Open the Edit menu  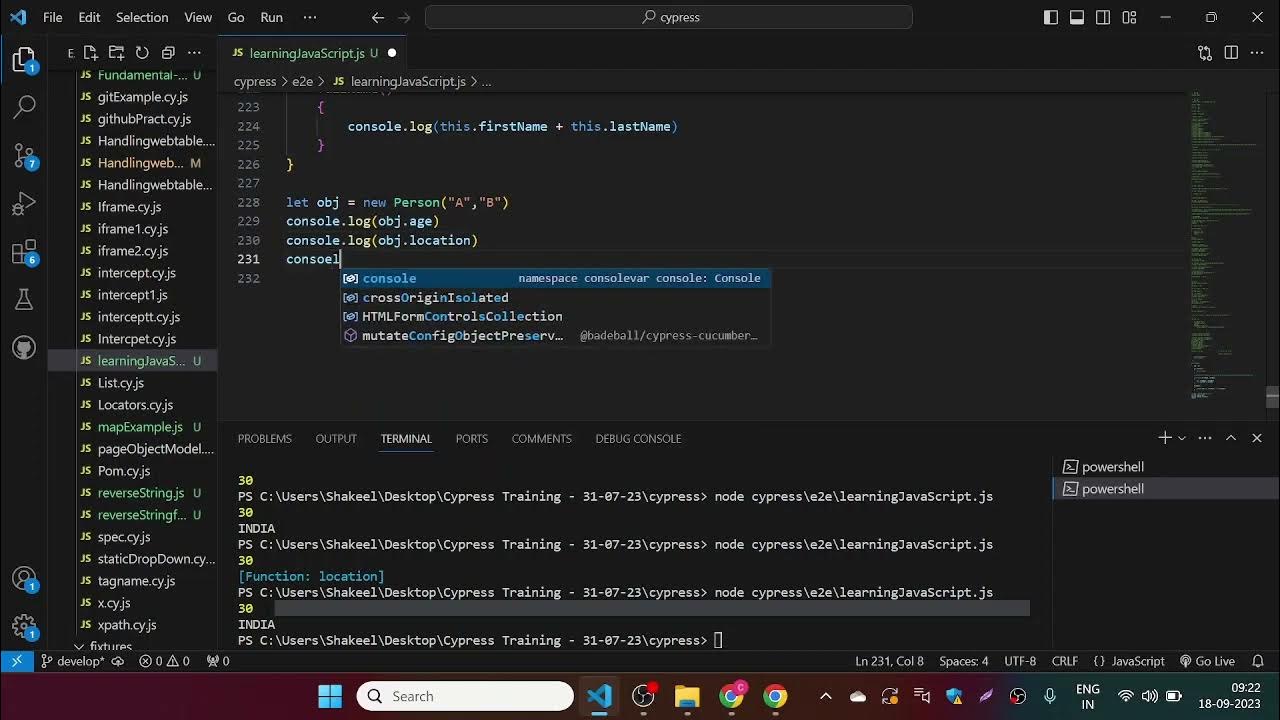89,17
